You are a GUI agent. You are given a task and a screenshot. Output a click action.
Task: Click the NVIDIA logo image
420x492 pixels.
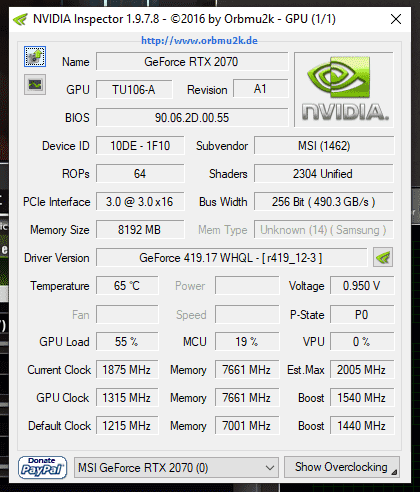(344, 90)
